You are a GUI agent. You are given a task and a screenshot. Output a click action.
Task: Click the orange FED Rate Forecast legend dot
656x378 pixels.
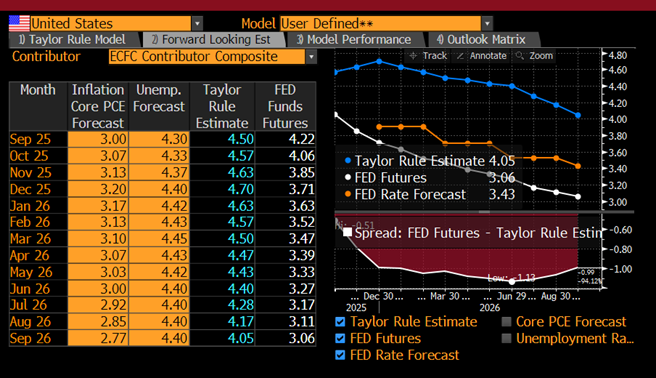click(348, 194)
